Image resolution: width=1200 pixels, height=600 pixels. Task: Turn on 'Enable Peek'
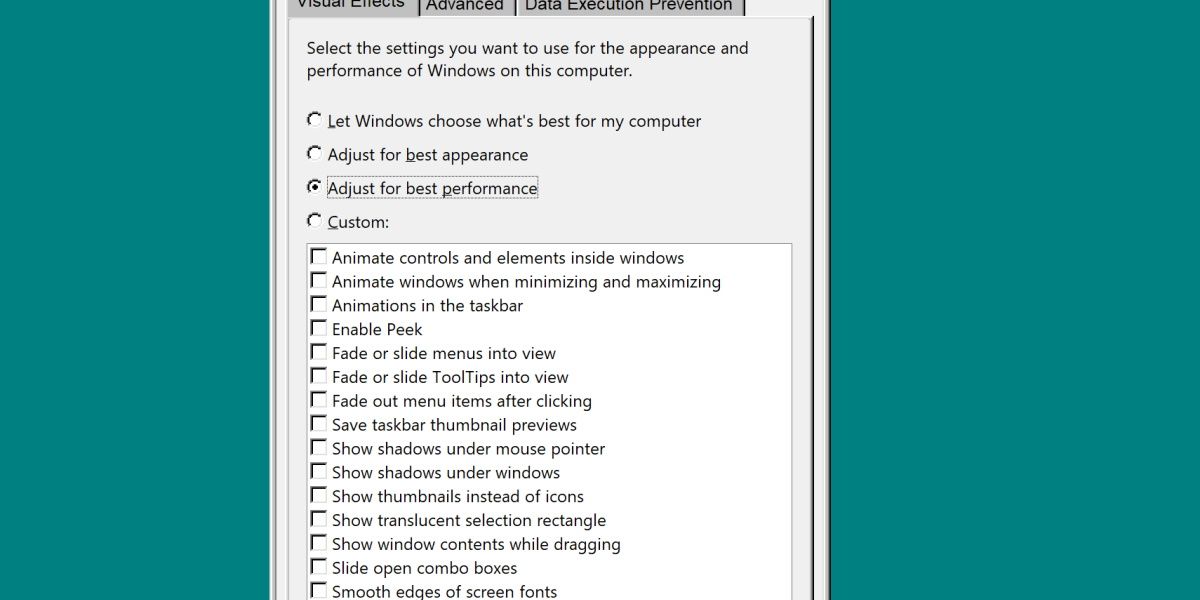(319, 328)
